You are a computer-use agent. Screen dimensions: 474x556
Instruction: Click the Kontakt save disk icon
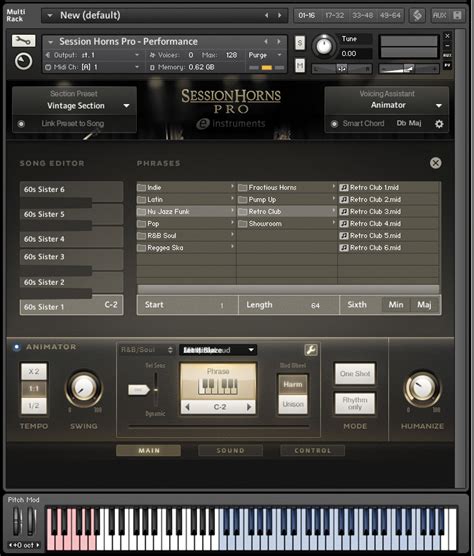coord(457,15)
